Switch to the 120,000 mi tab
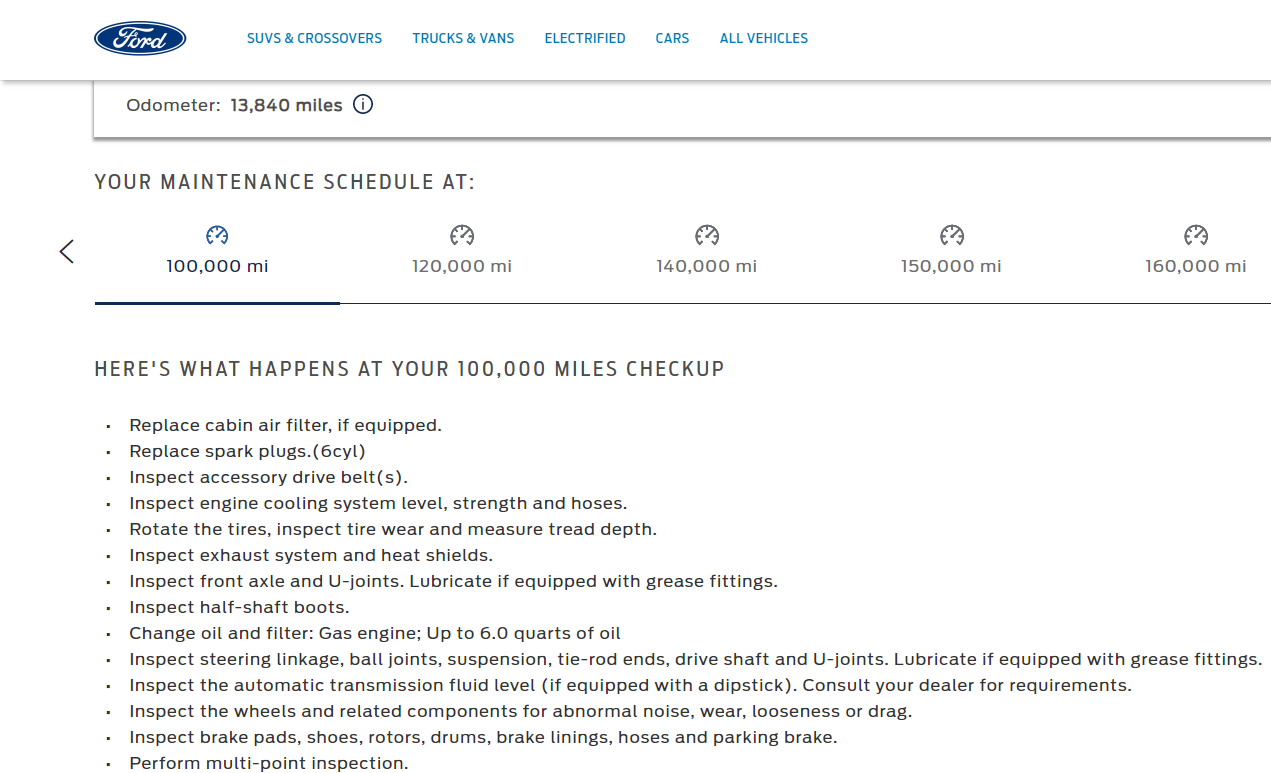Image resolution: width=1271 pixels, height=773 pixels. (462, 266)
